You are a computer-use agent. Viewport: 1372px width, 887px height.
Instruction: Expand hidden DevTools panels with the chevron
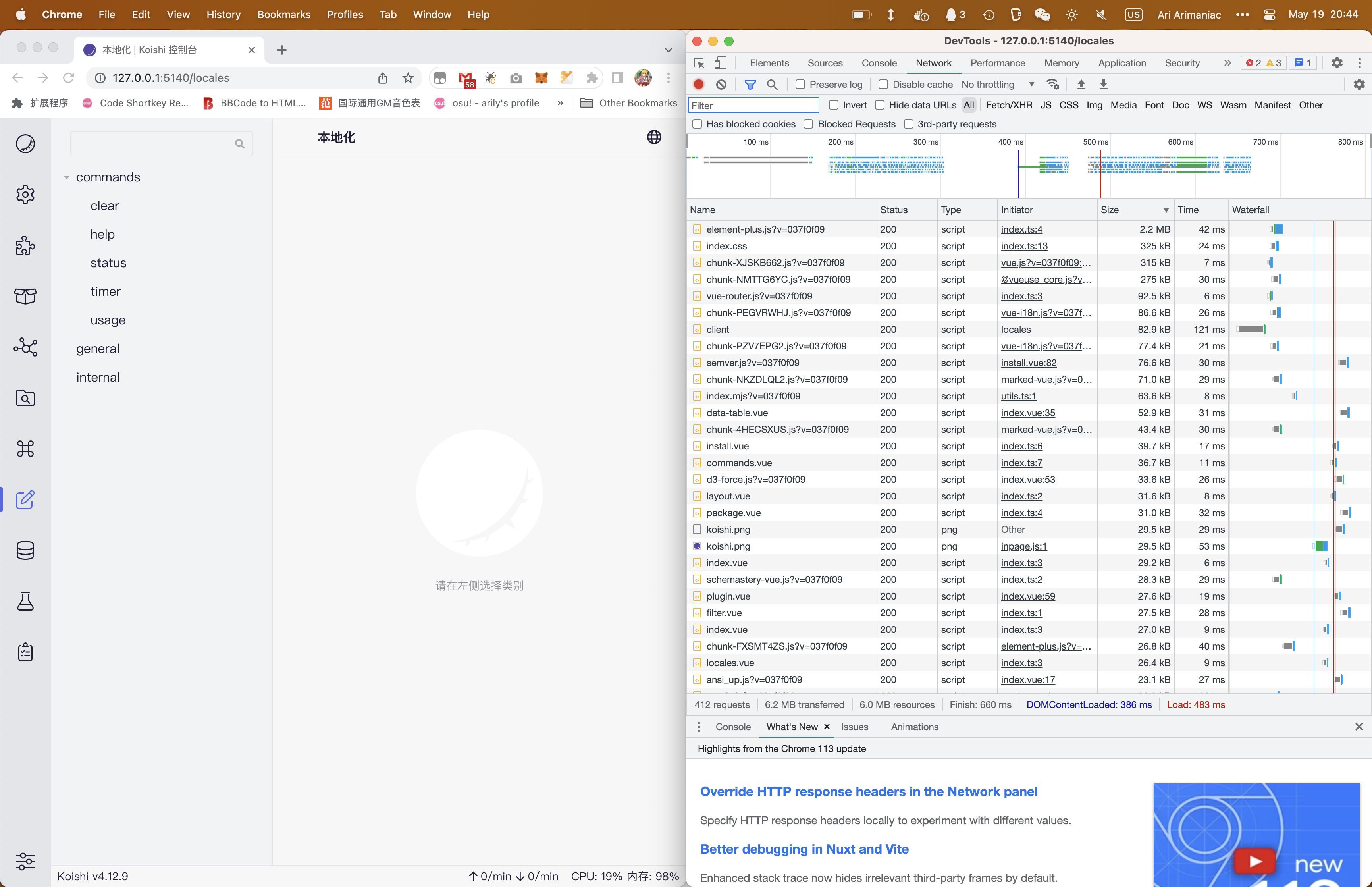1227,63
